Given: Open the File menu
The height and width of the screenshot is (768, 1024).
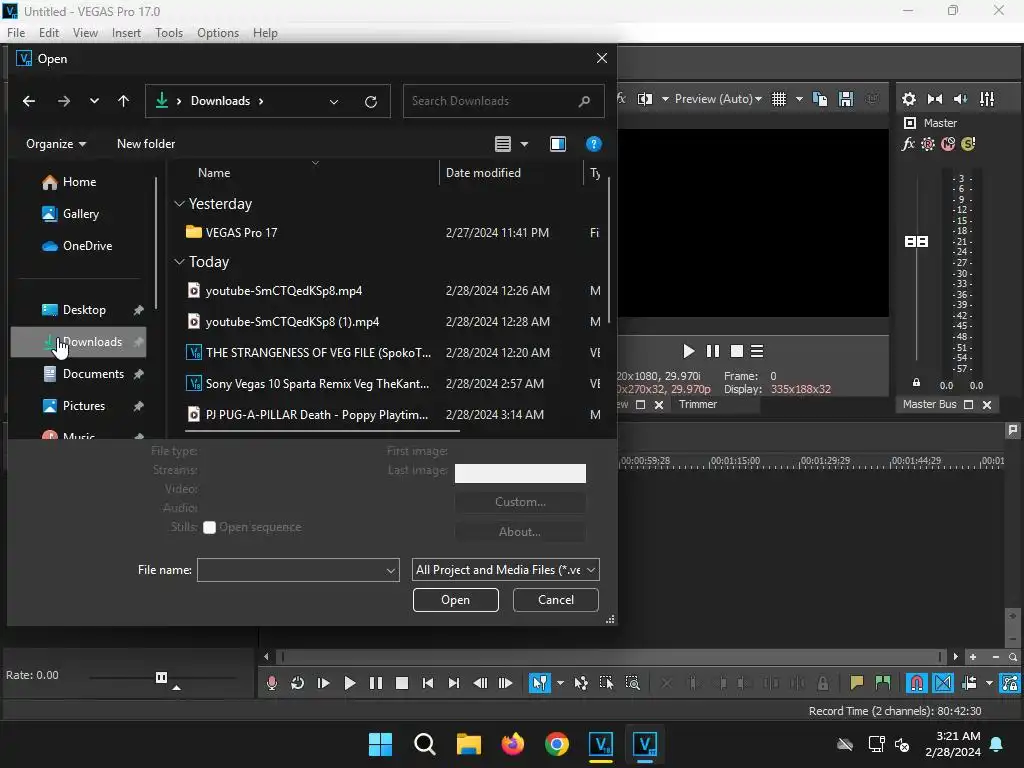Looking at the screenshot, I should click(16, 33).
